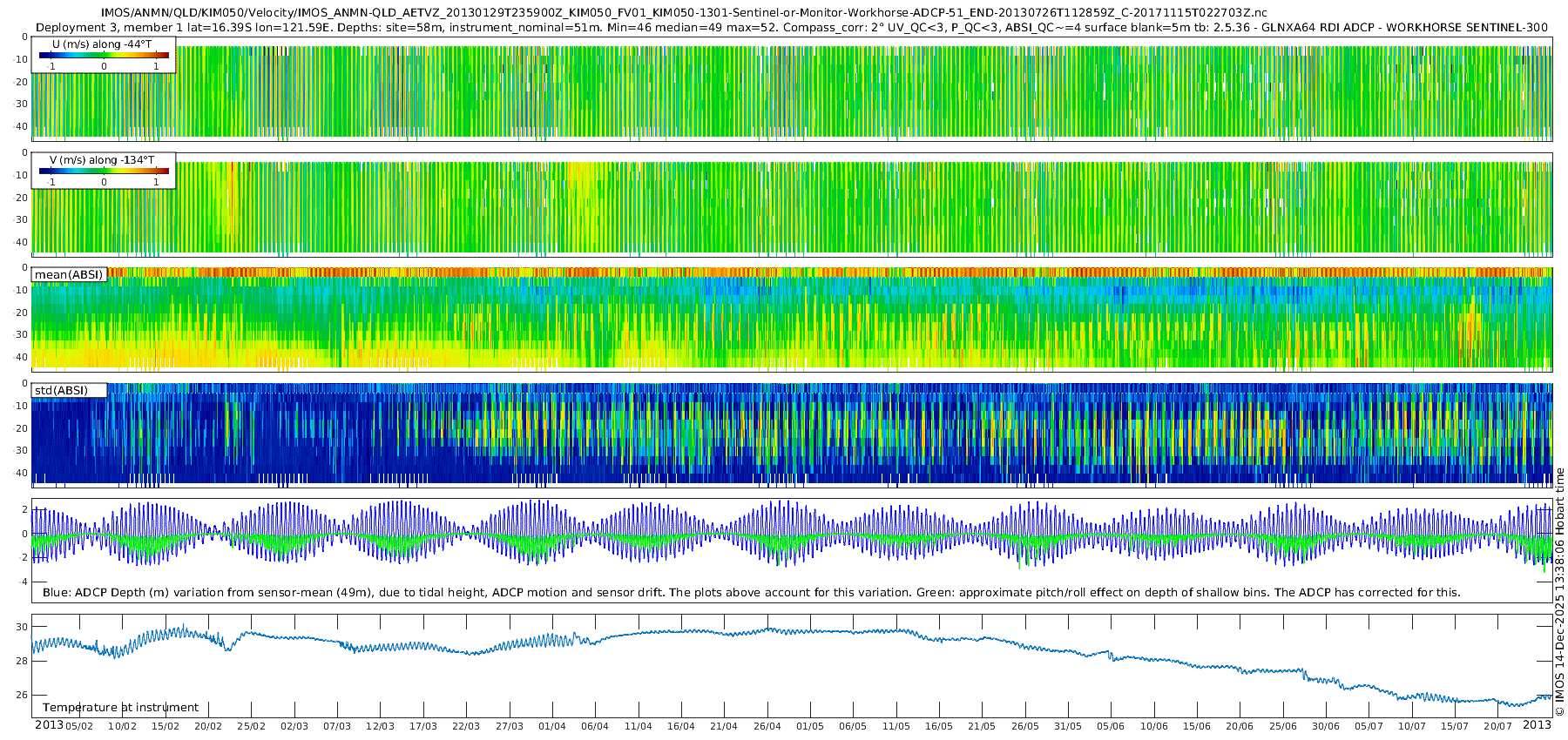Select the 01/04 date tick label

pyautogui.click(x=552, y=726)
